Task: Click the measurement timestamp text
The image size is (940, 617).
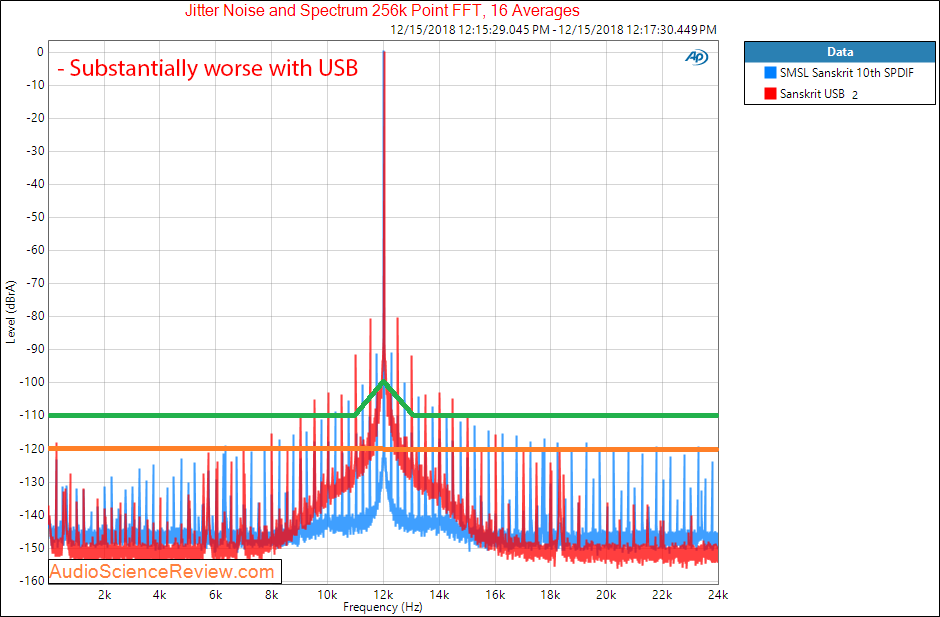Action: coord(553,29)
